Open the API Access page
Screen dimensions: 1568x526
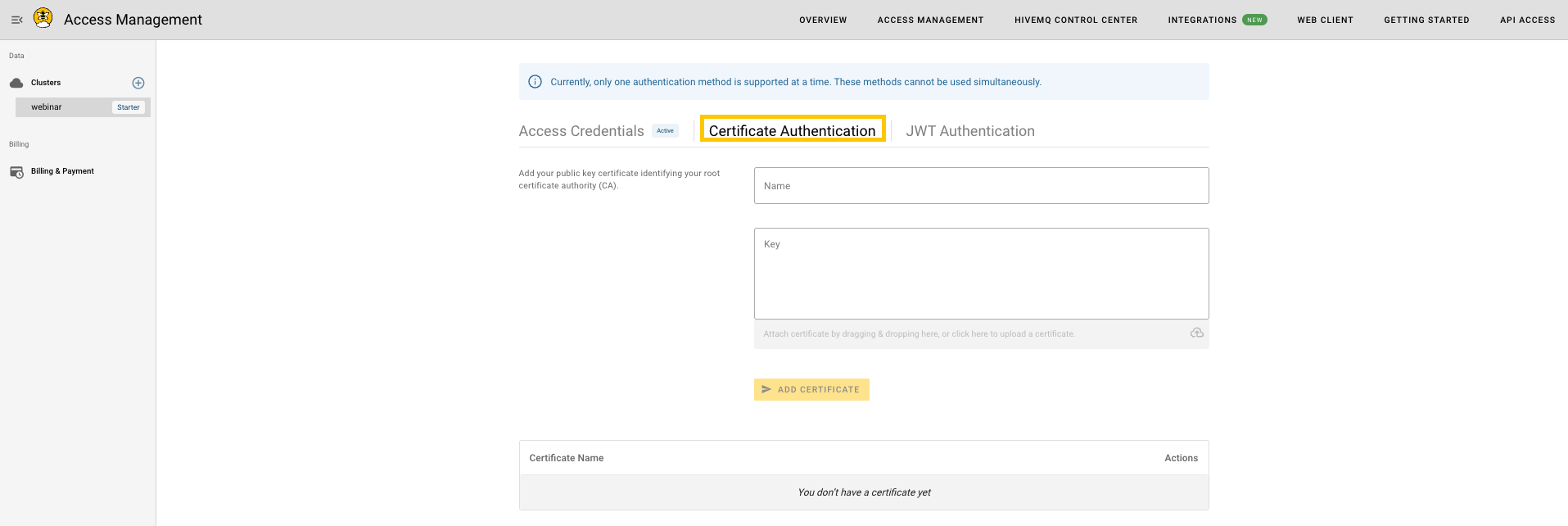pyautogui.click(x=1527, y=20)
